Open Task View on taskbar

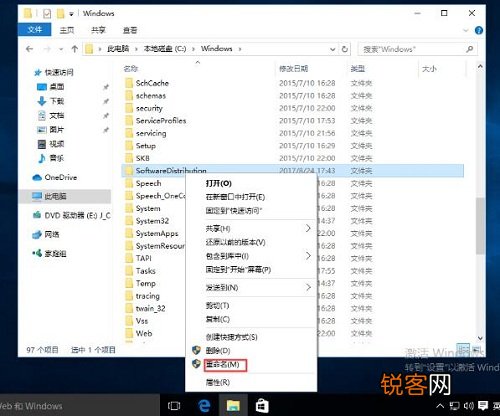pyautogui.click(x=174, y=406)
